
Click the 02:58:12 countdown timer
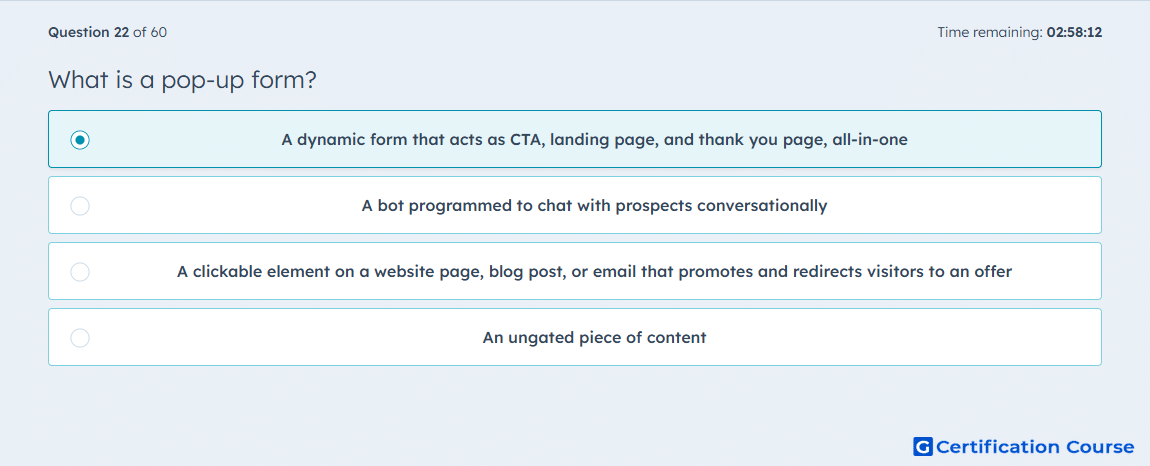tap(1074, 32)
